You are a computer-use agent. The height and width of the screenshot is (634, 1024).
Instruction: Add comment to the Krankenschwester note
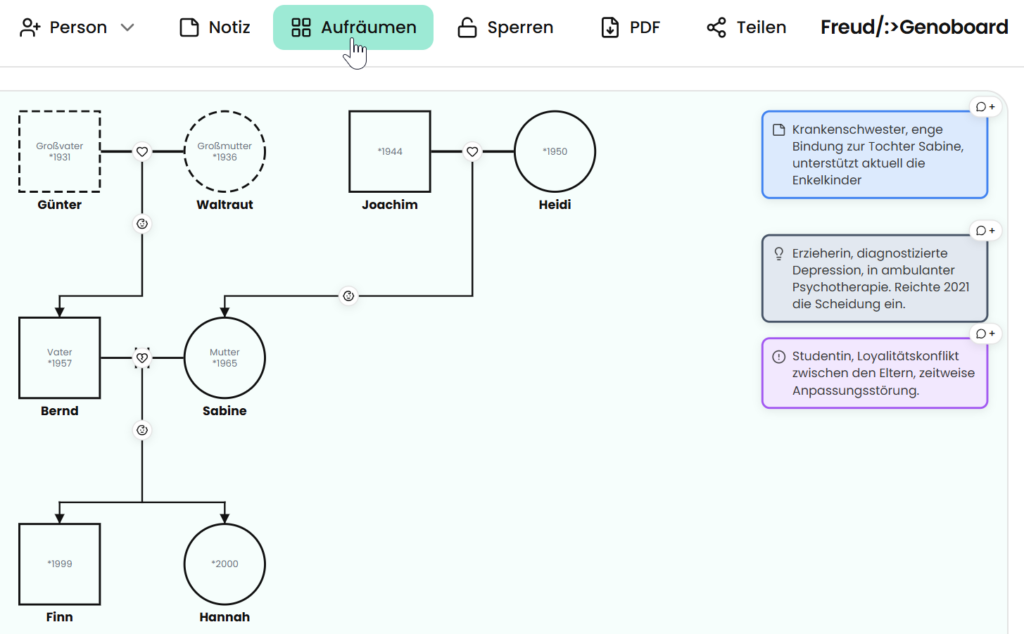[x=985, y=107]
